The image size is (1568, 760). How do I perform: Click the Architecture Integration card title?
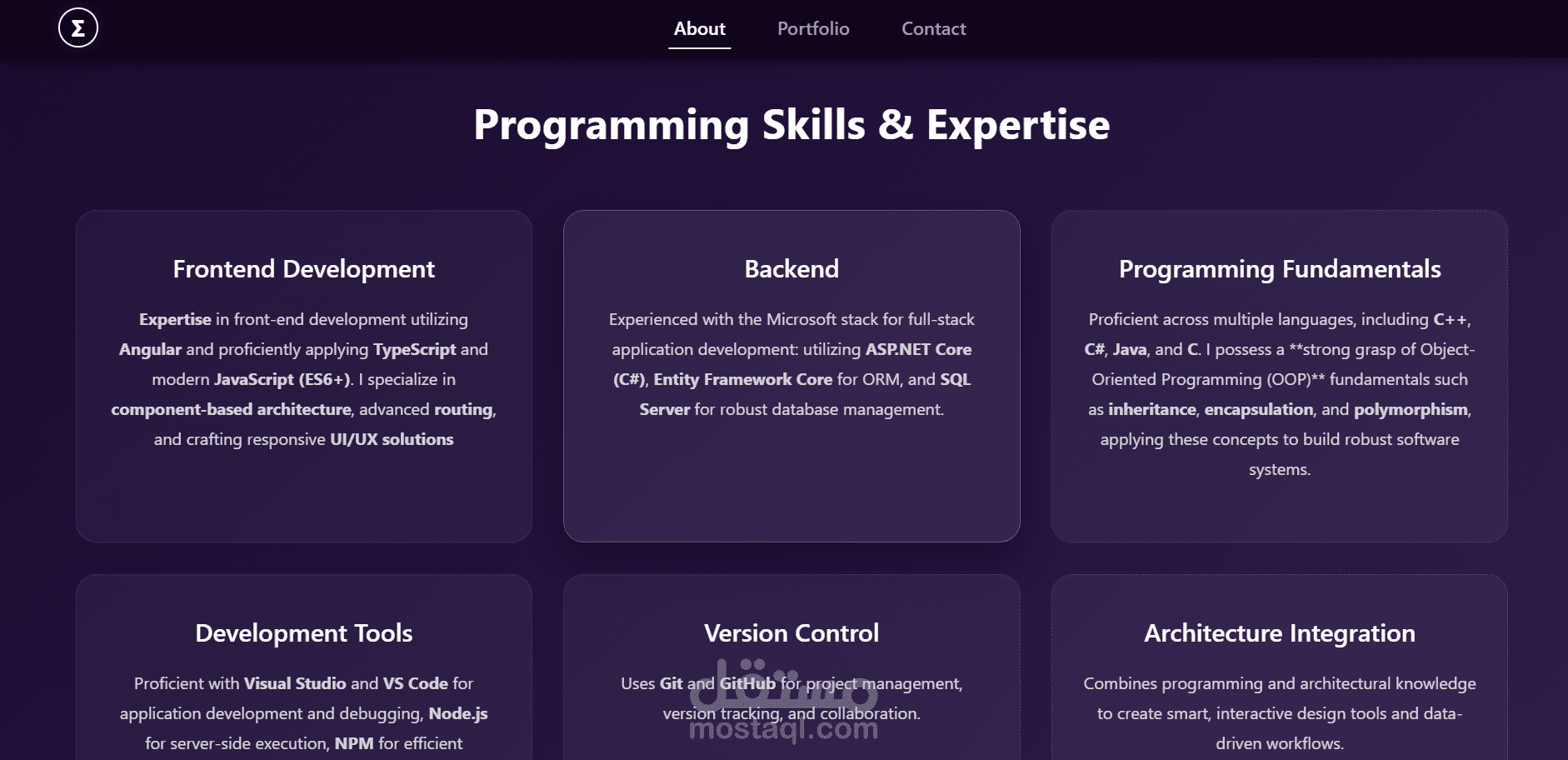pyautogui.click(x=1280, y=633)
